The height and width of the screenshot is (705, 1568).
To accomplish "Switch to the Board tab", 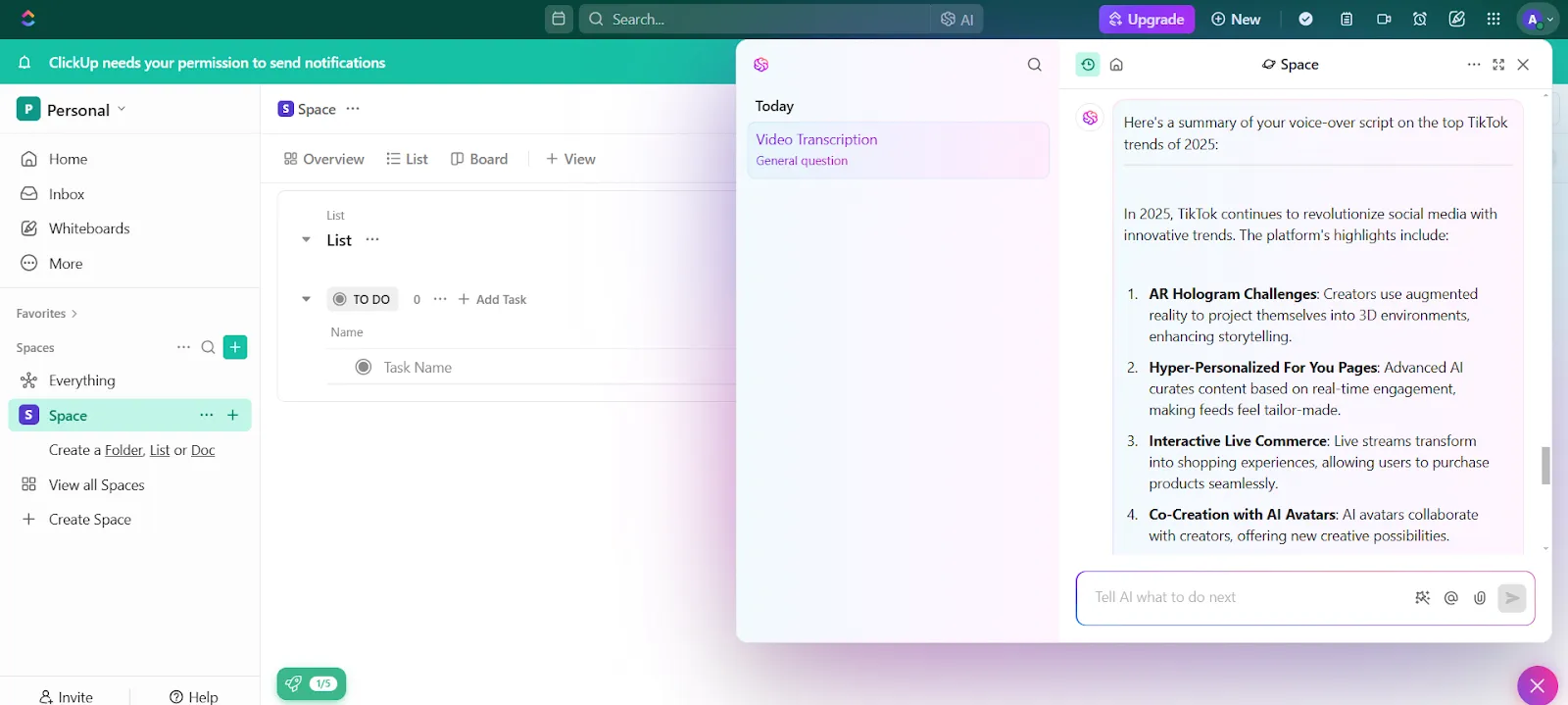I will tap(479, 159).
